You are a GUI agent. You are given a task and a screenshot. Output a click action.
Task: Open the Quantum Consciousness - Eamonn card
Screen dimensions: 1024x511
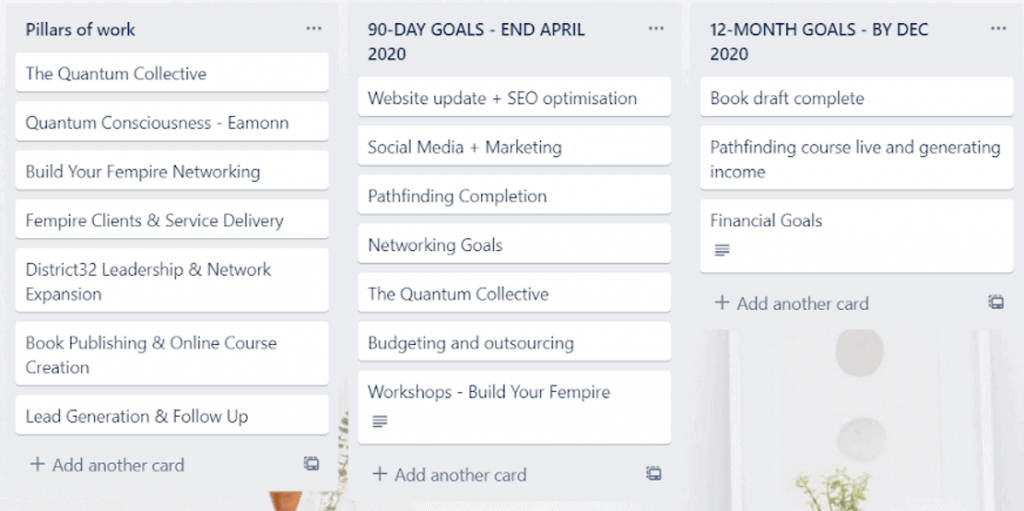tap(172, 122)
